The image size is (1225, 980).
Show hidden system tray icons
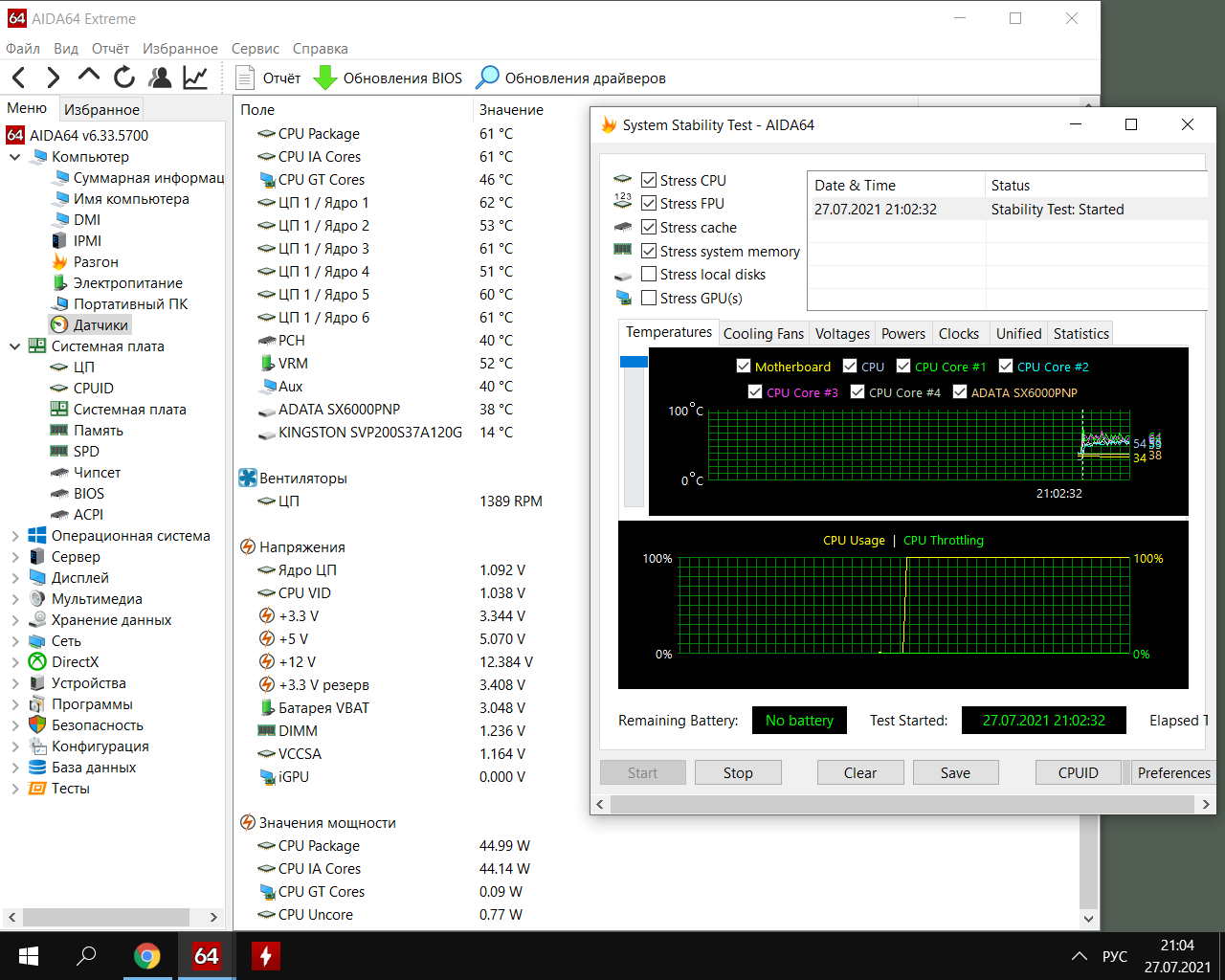click(x=1080, y=956)
